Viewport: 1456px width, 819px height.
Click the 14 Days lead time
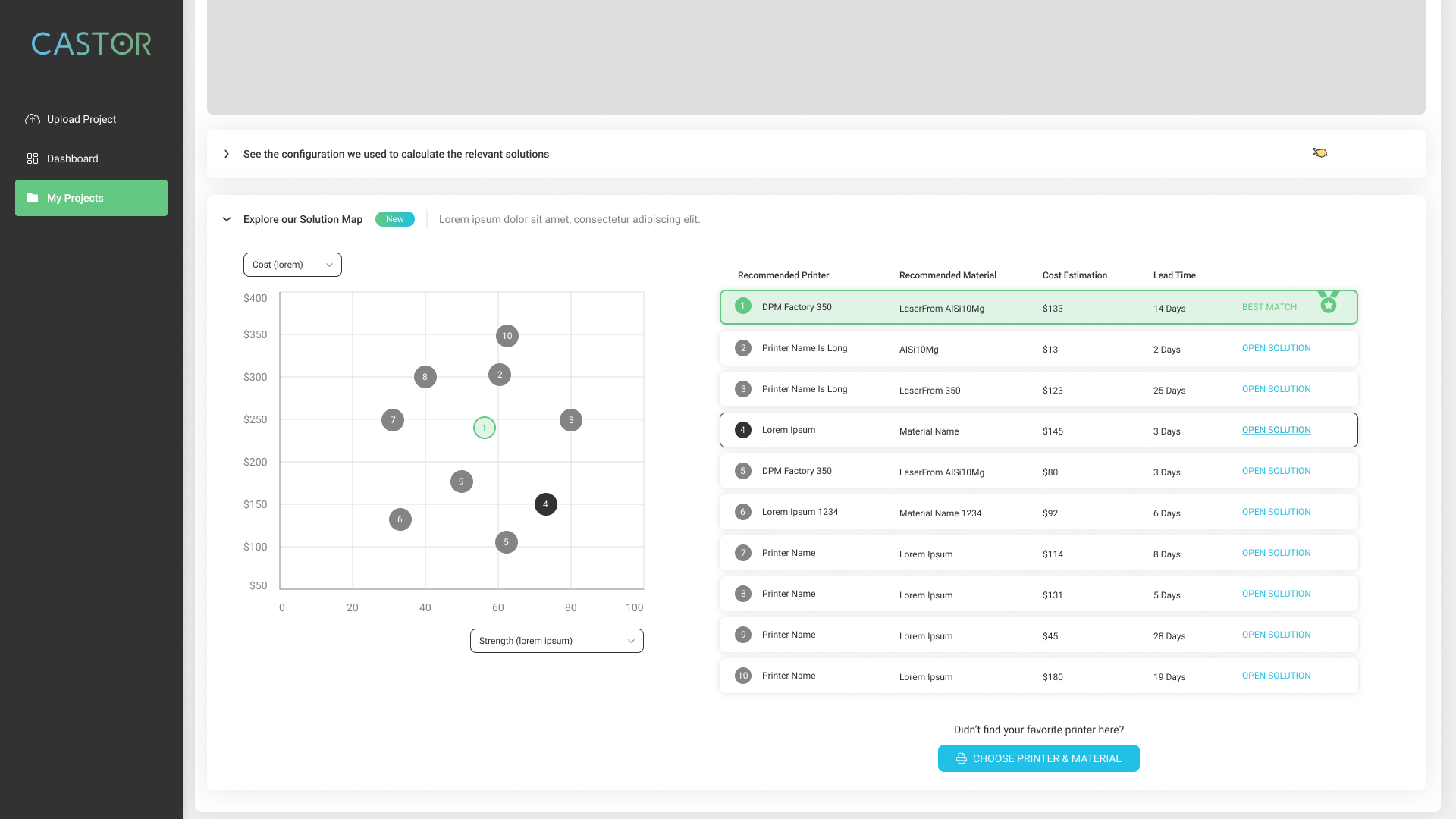(x=1169, y=309)
